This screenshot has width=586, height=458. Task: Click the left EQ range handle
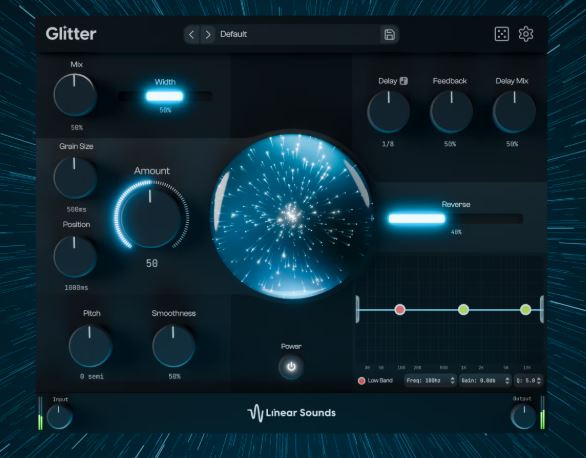[x=357, y=309]
